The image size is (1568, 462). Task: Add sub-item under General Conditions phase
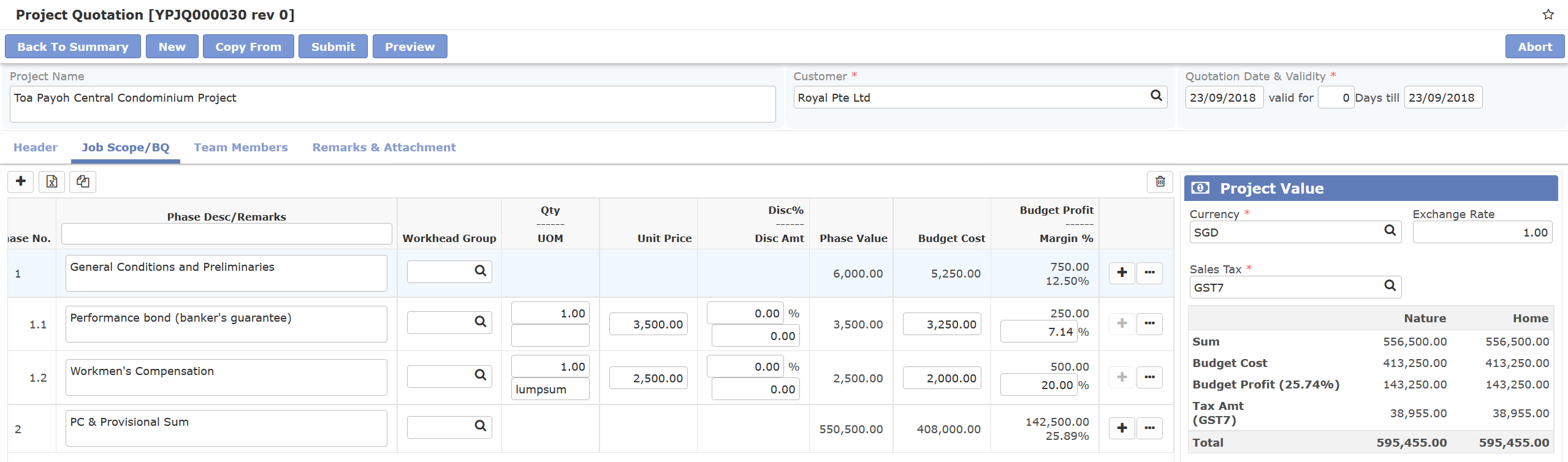pyautogui.click(x=1122, y=273)
